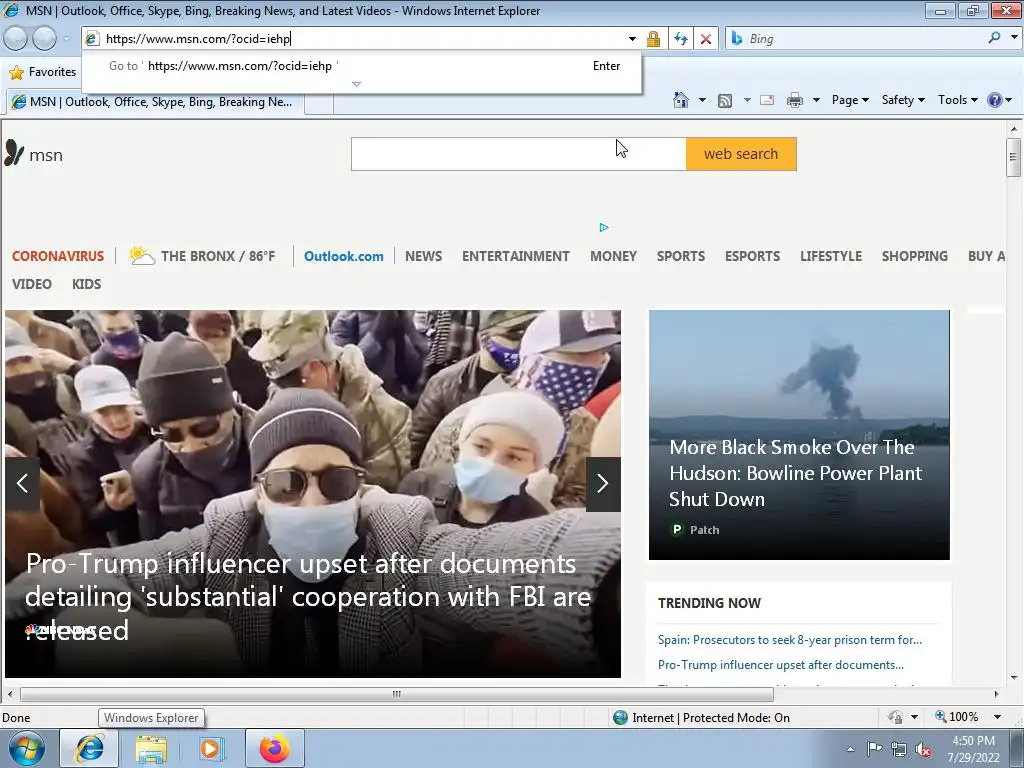
Task: Click the vertical scrollbar down arrow
Action: click(1014, 677)
